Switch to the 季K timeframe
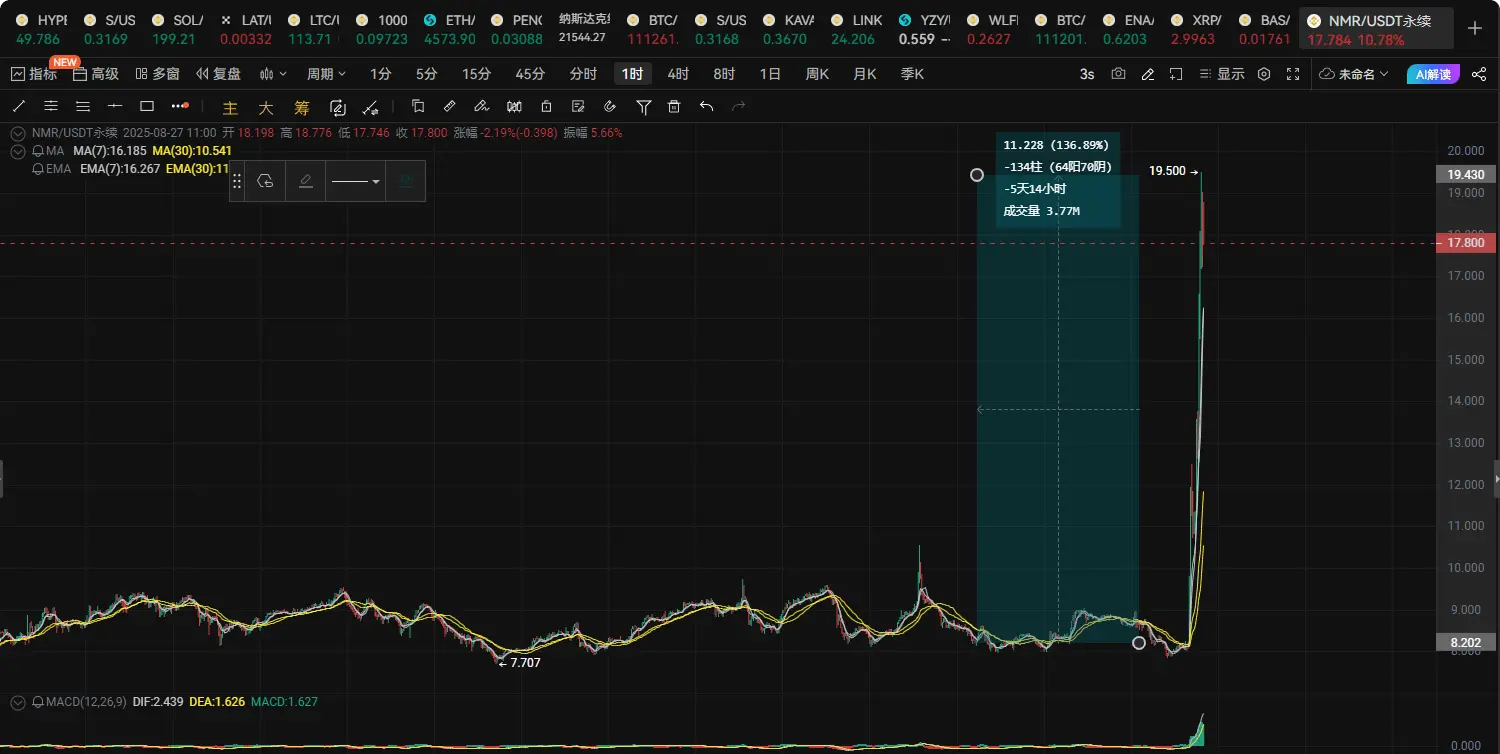1500x754 pixels. coord(912,74)
